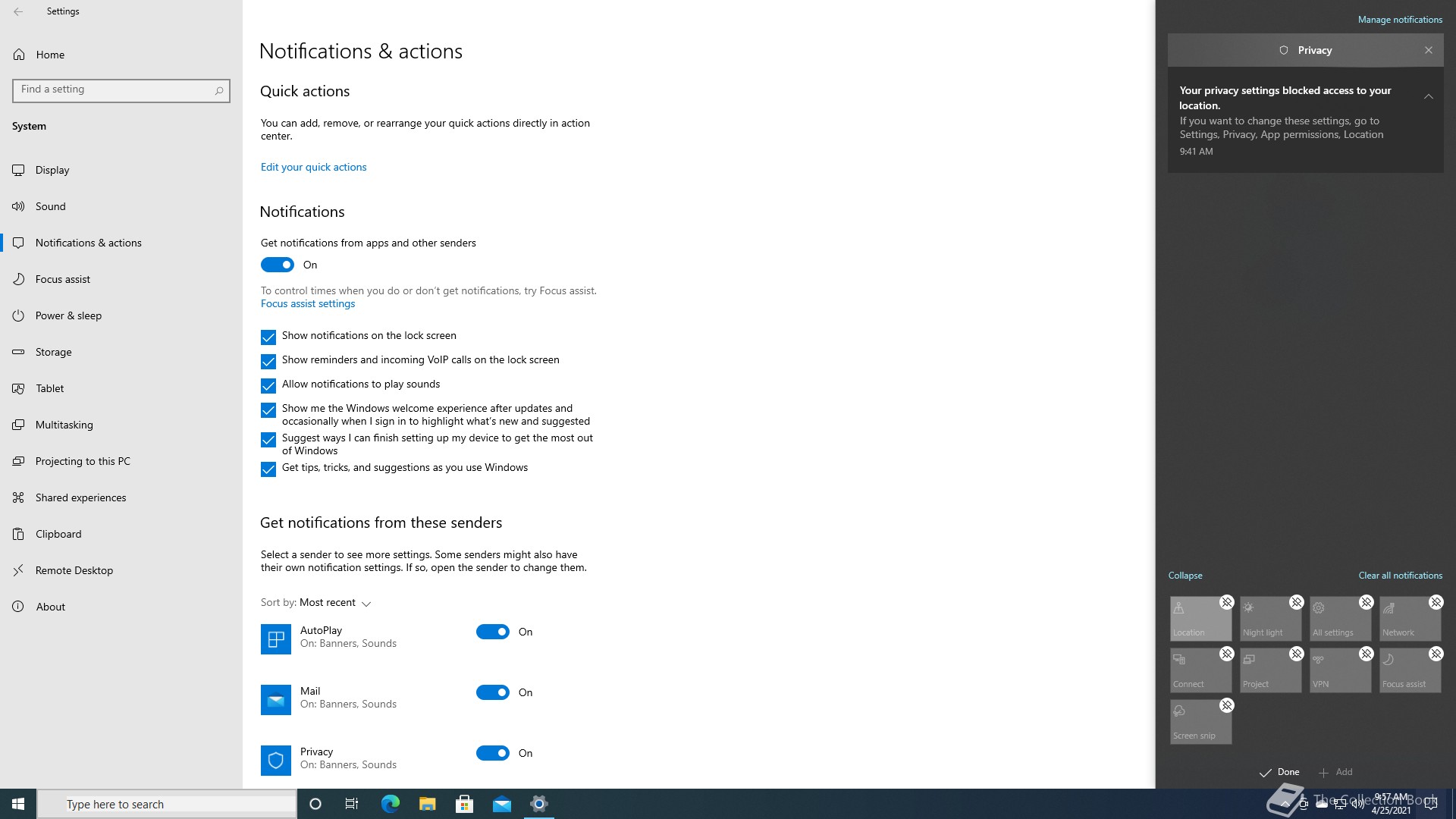This screenshot has height=819, width=1456.
Task: Unpin the Network quick action
Action: click(1436, 602)
